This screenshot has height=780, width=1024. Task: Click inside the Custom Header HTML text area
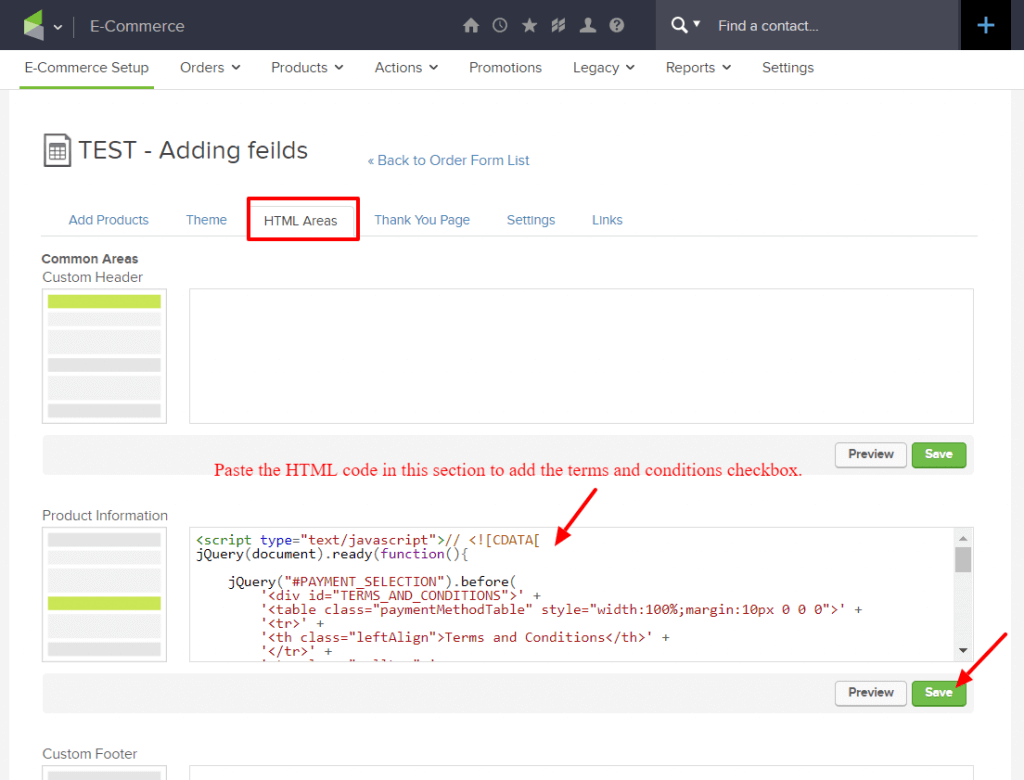click(581, 356)
